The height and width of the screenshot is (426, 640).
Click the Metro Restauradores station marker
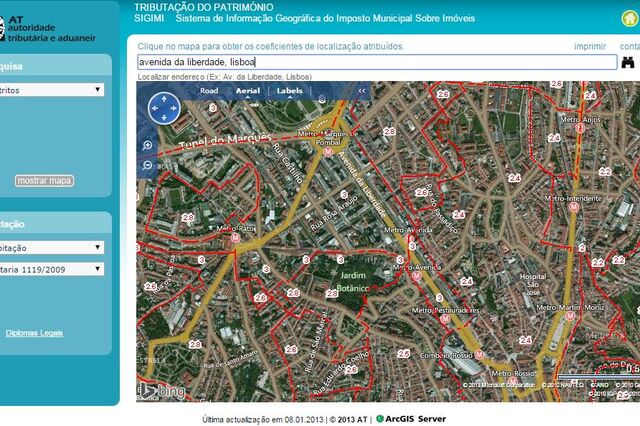coord(445,319)
